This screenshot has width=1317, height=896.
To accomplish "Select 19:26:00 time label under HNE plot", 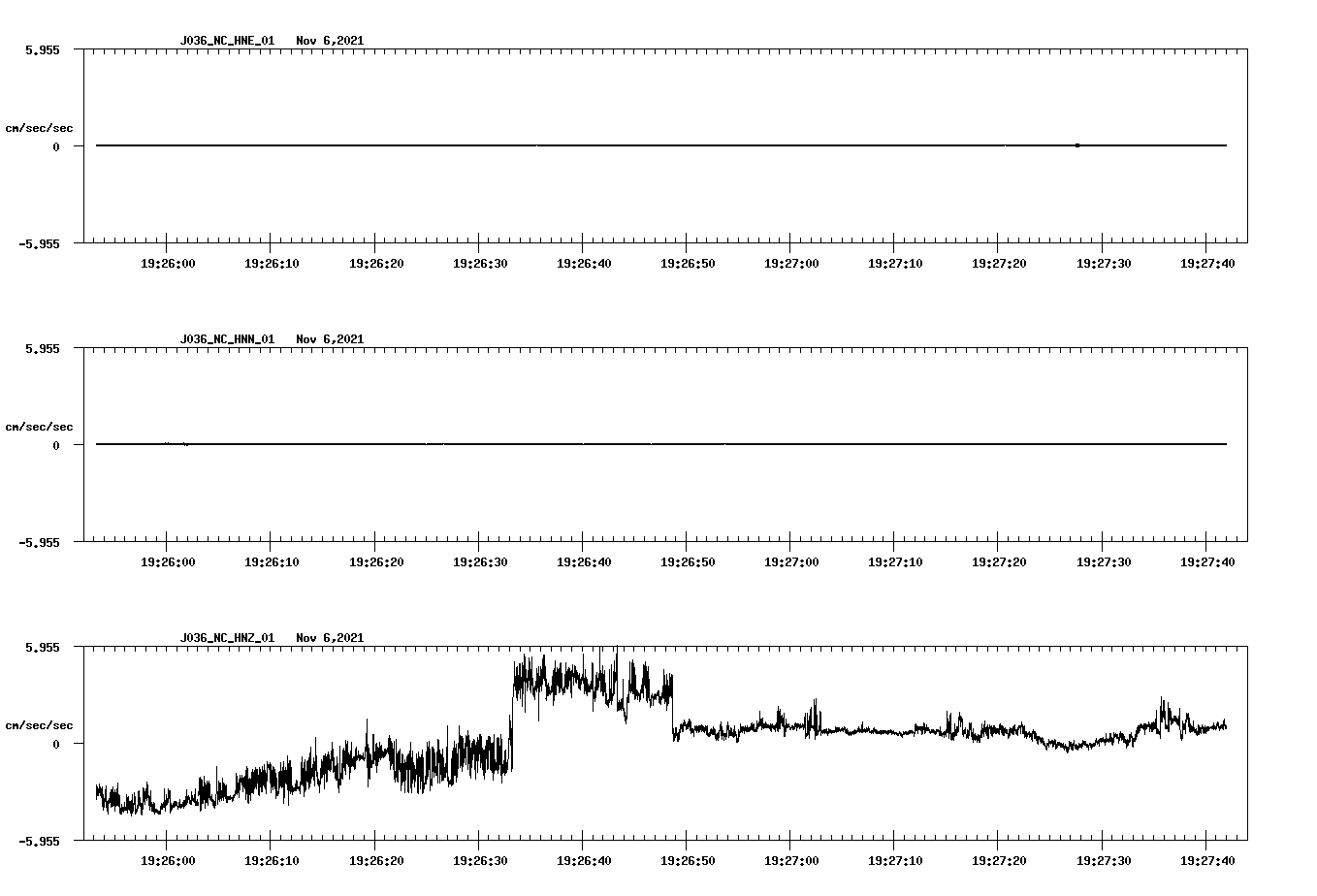I will point(168,263).
